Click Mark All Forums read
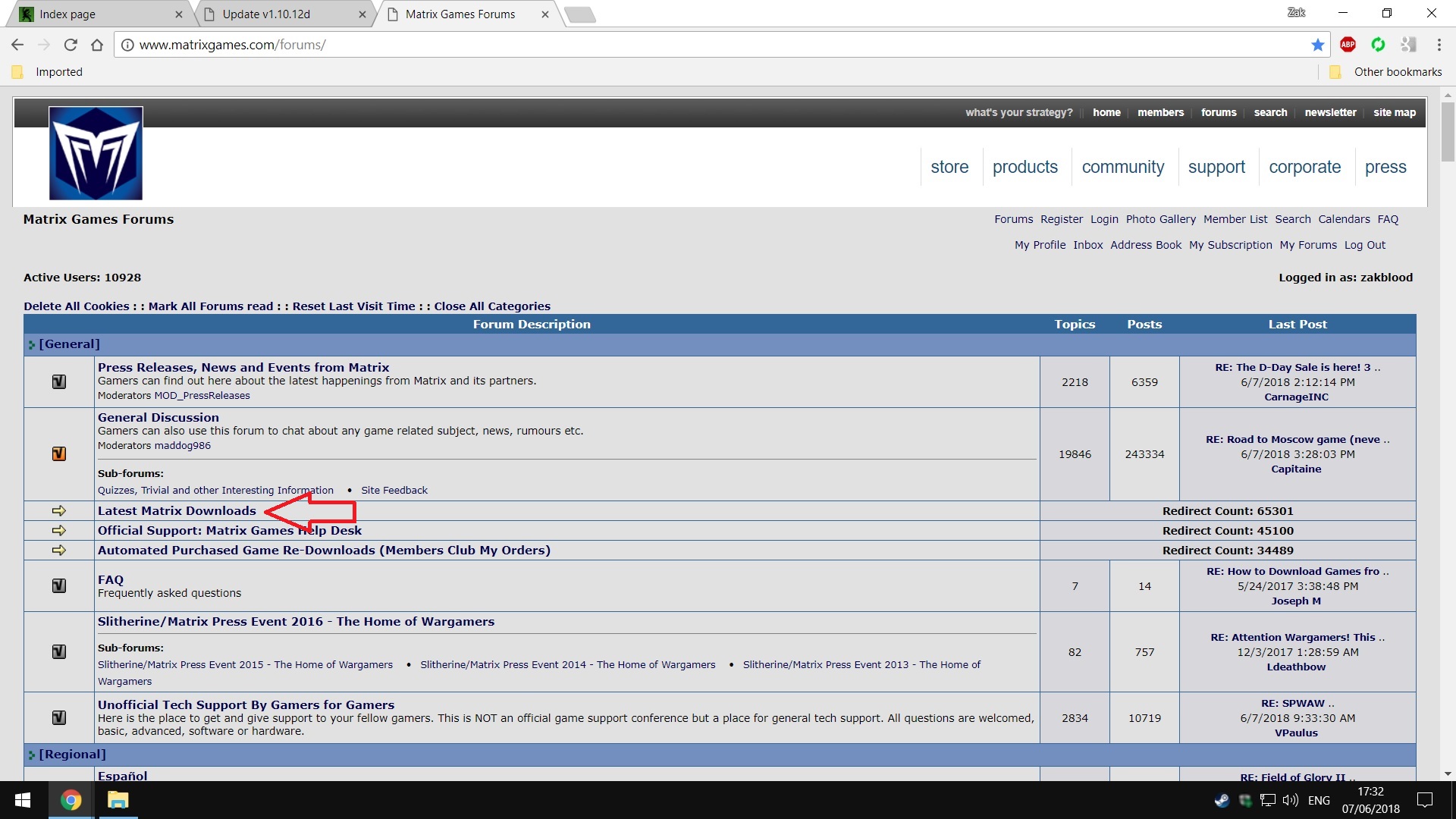1456x819 pixels. coord(211,306)
